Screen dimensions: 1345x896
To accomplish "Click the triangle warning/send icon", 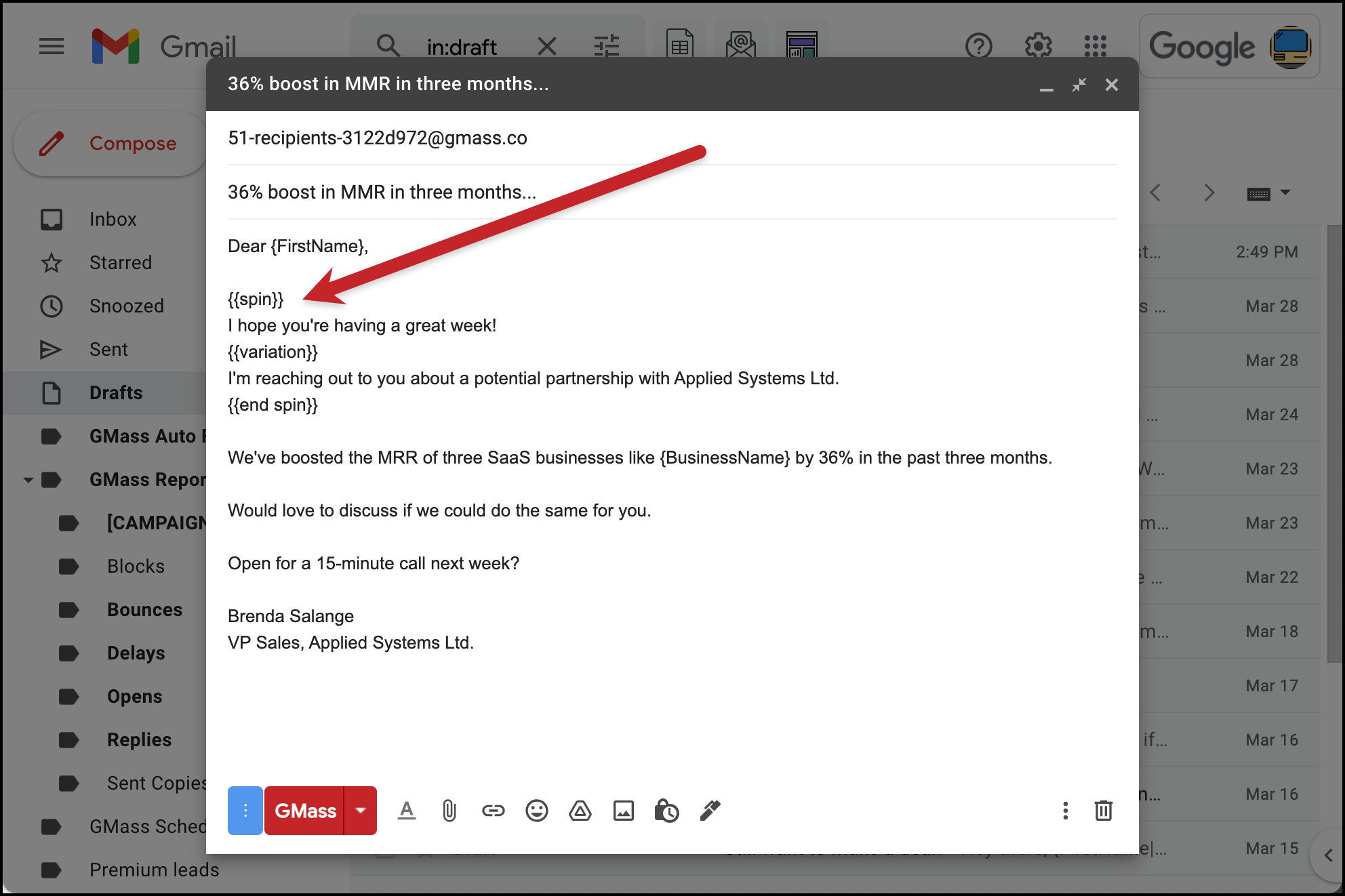I will point(580,811).
